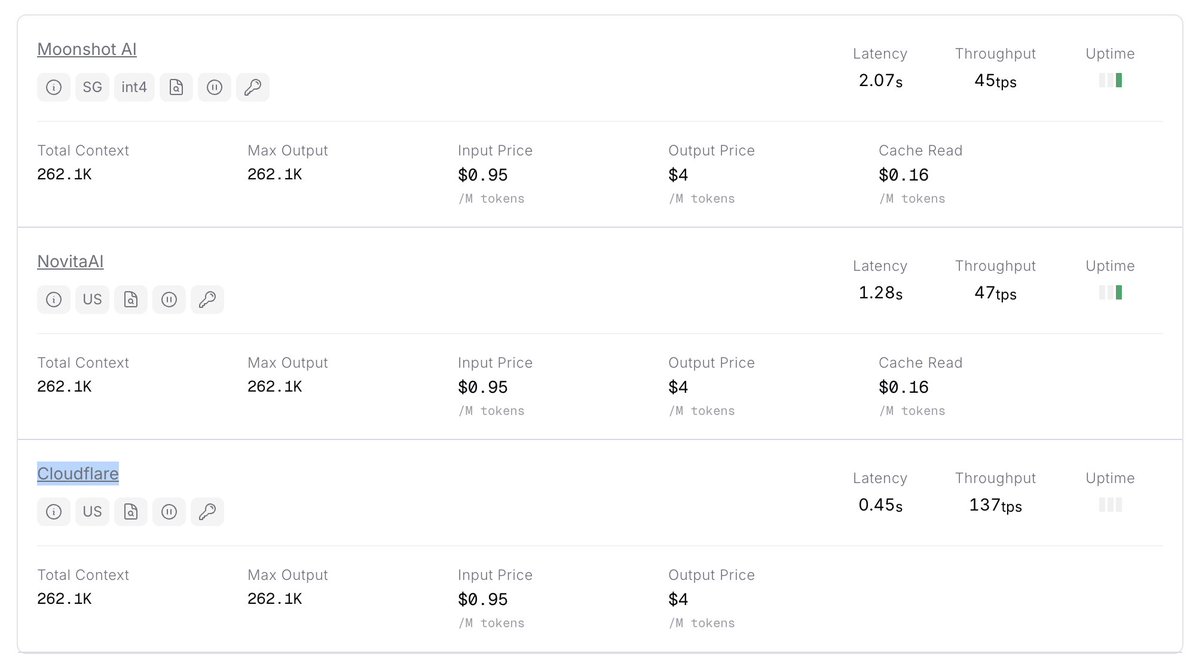Click the SG region badge for Moonshot AI
Image resolution: width=1199 pixels, height=672 pixels.
92,87
